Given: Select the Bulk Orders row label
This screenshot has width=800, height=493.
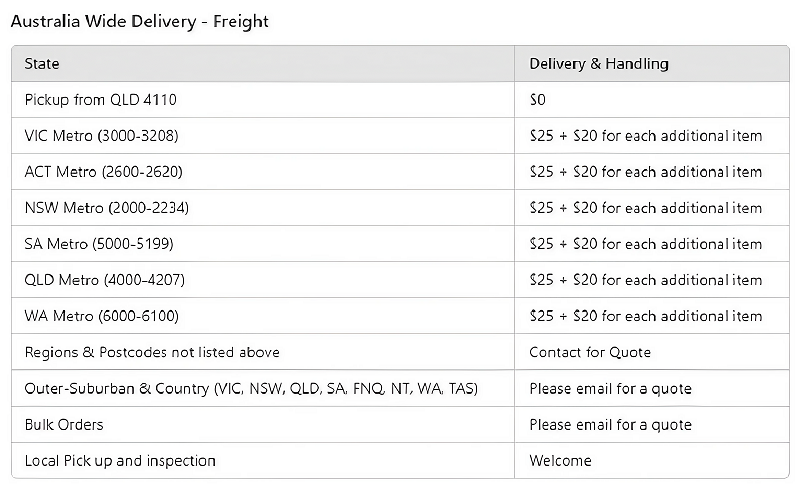Looking at the screenshot, I should click(64, 425).
